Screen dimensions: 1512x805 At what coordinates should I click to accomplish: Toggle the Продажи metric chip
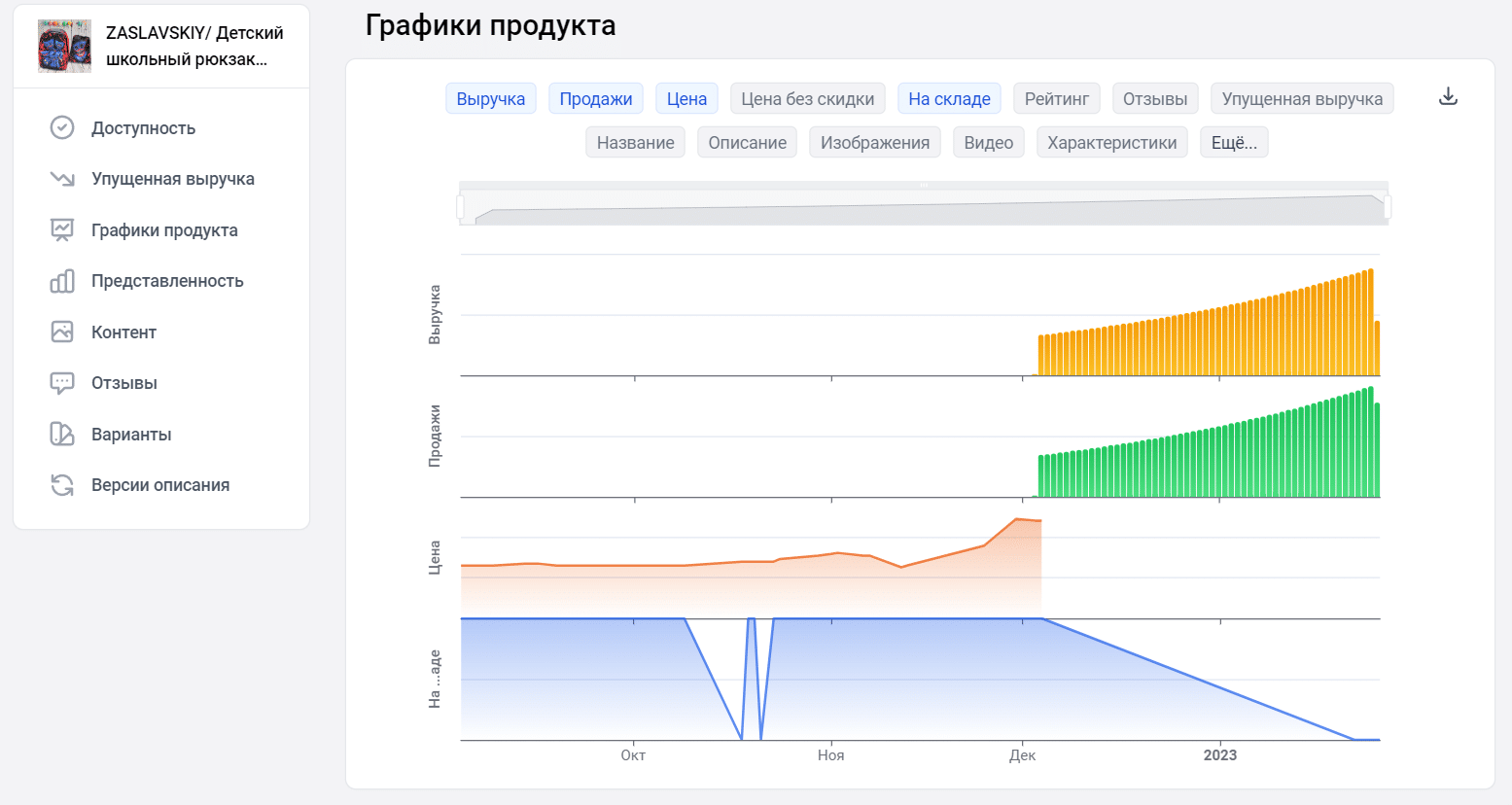(x=595, y=98)
